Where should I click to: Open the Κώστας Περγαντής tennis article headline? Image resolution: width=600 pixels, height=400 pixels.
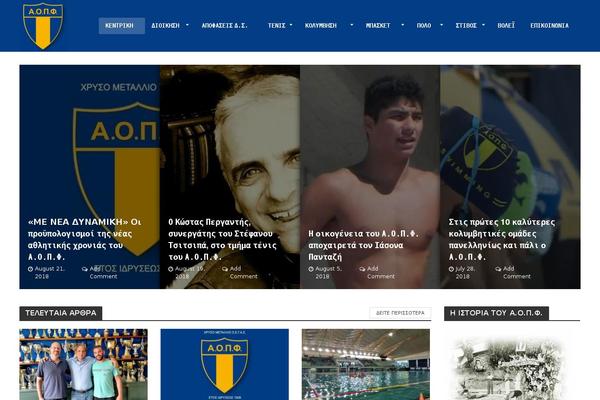click(222, 239)
